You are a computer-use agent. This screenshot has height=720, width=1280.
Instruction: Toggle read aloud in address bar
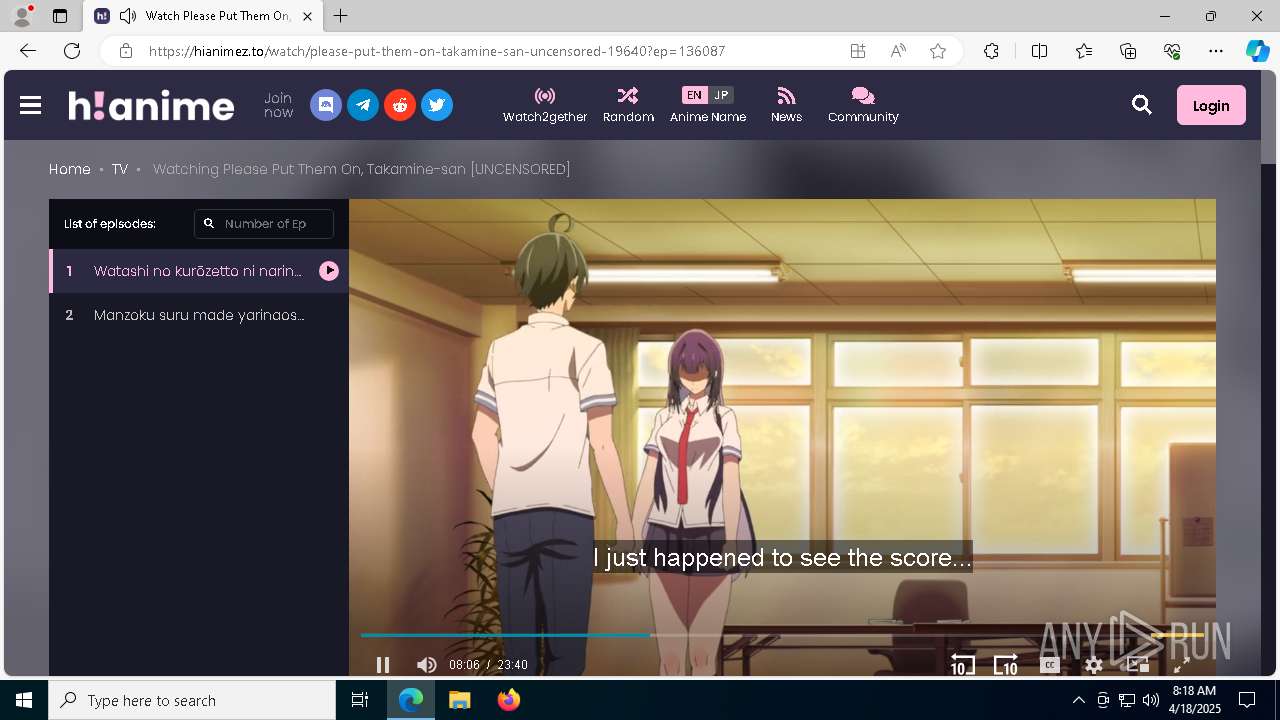[x=898, y=51]
